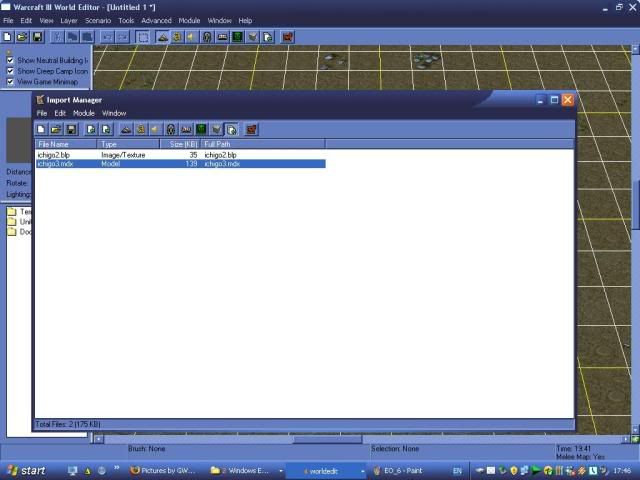The height and width of the screenshot is (480, 640).
Task: Expand Windows Explorer taskbar group dropdown arrow
Action: click(281, 471)
